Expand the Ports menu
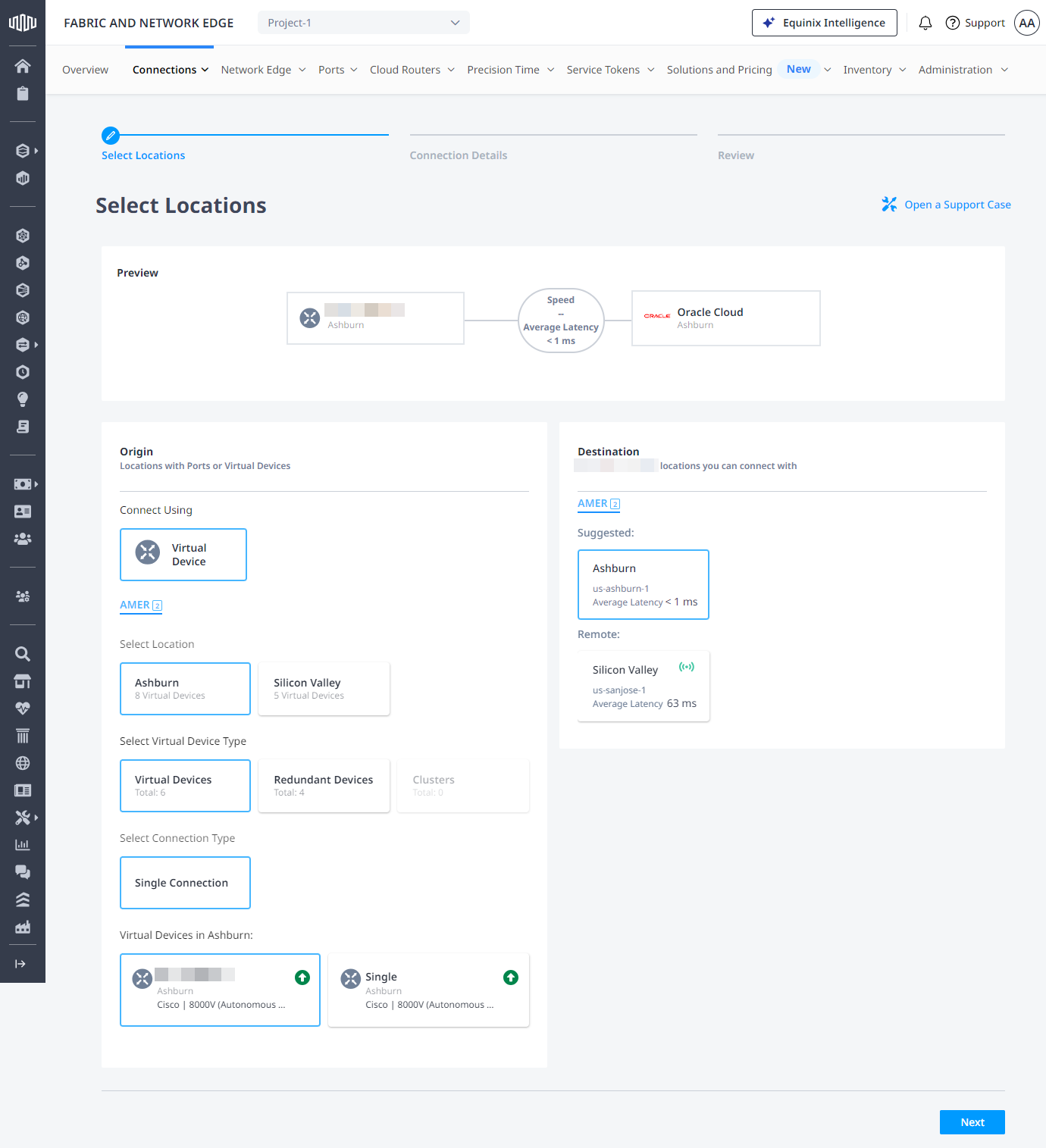Viewport: 1046px width, 1148px height. [x=337, y=70]
